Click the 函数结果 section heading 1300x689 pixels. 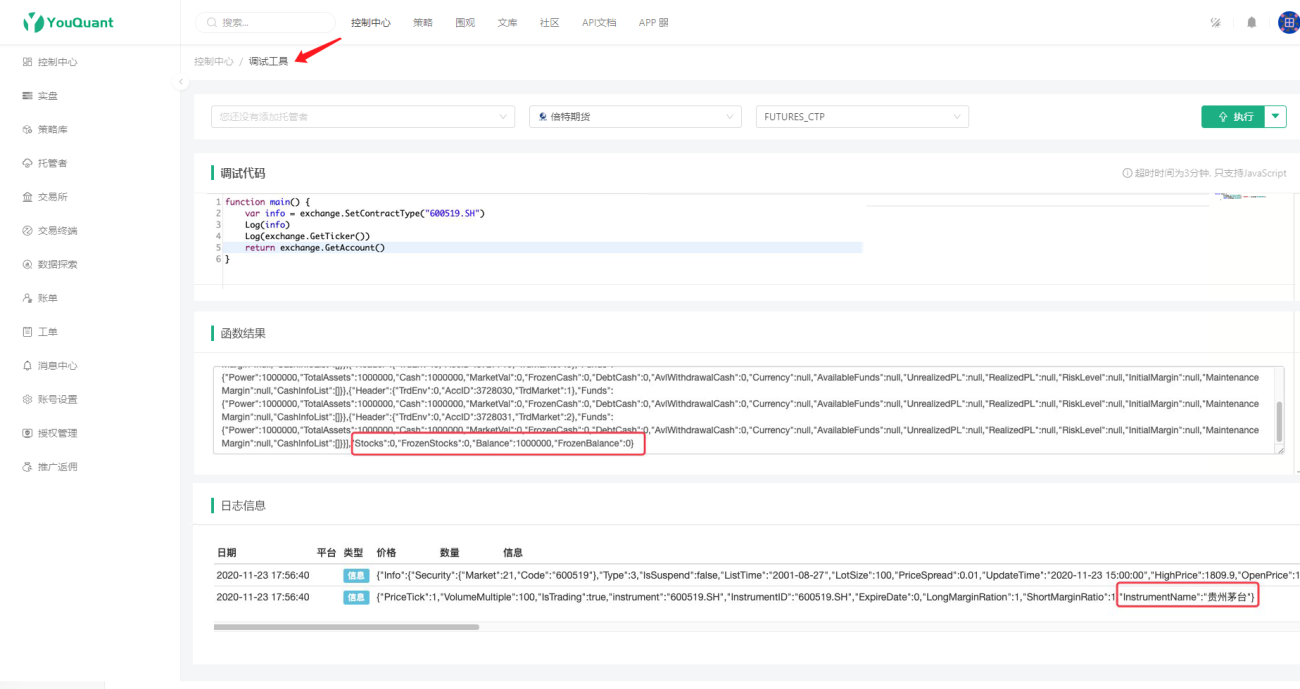[243, 333]
